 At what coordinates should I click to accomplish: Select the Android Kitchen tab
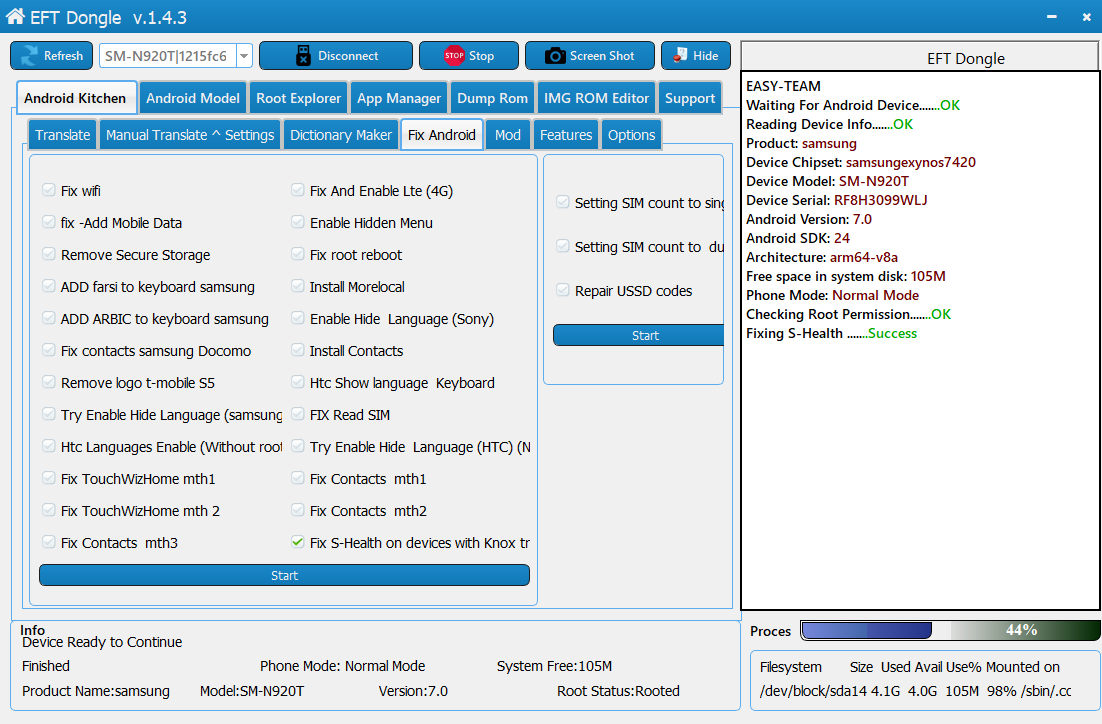click(x=75, y=97)
